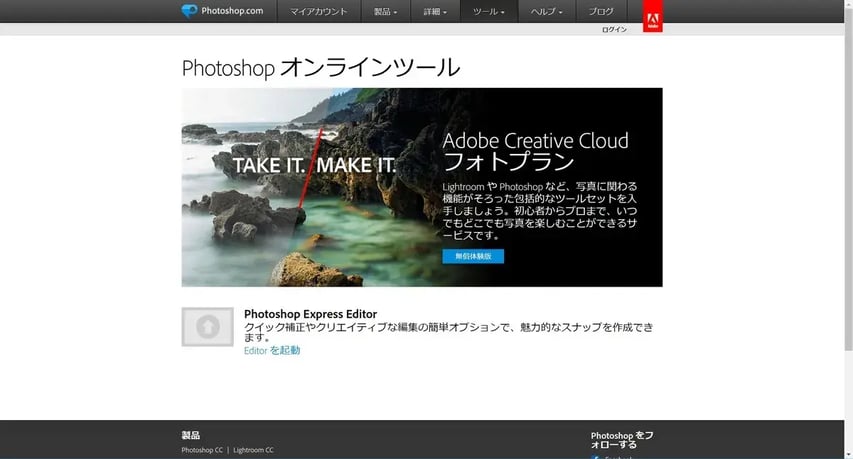The width and height of the screenshot is (853, 459).
Task: Expand the ヘルプ dropdown menu
Action: [x=546, y=11]
